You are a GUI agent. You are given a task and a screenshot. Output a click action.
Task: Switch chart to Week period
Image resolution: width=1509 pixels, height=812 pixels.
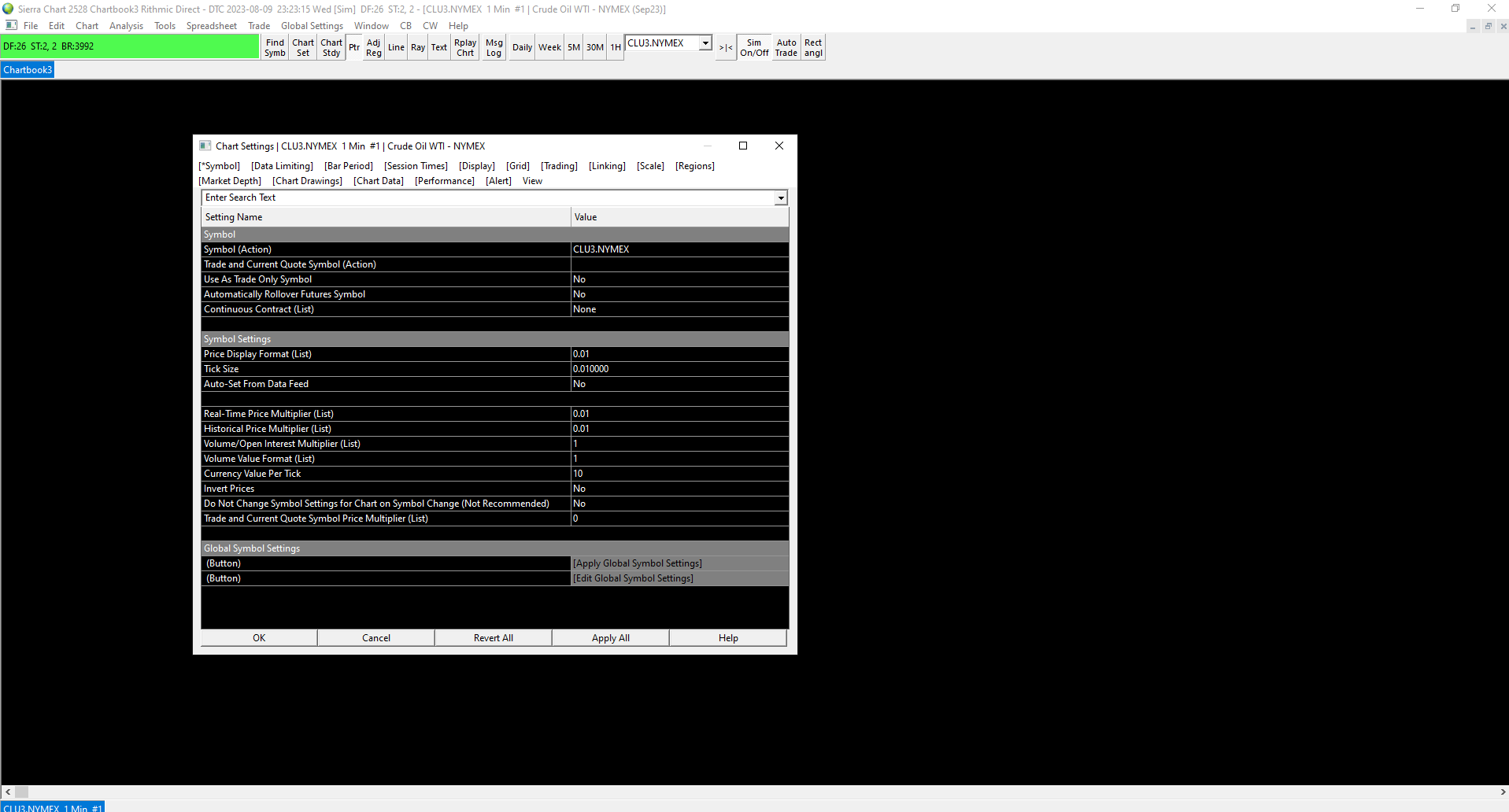point(549,47)
